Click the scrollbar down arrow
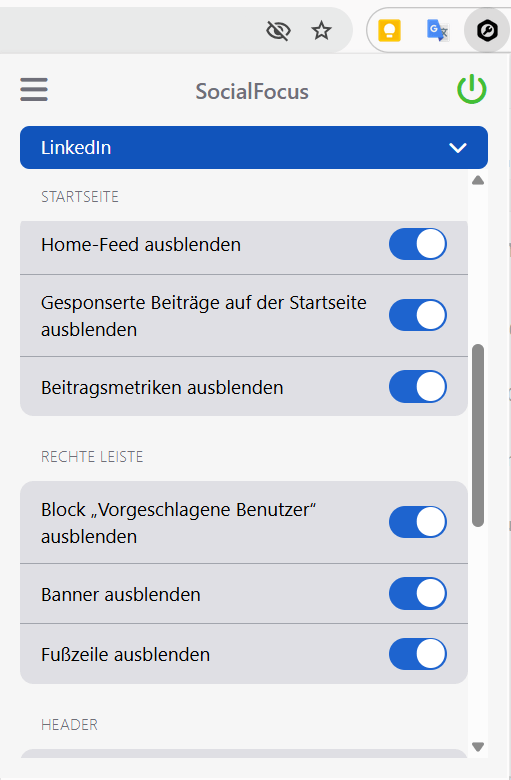The width and height of the screenshot is (511, 780). [x=478, y=747]
